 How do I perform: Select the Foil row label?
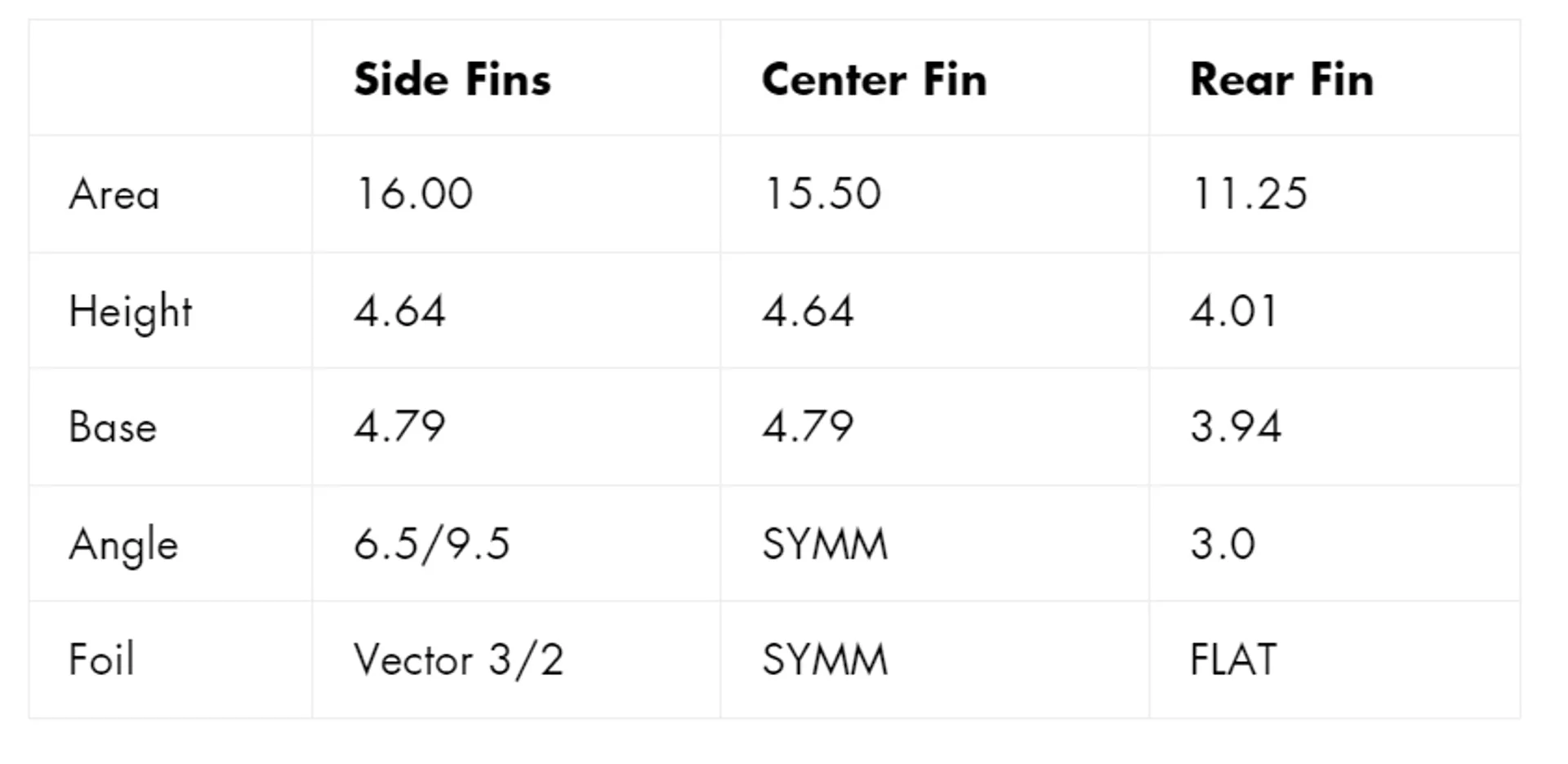pyautogui.click(x=101, y=660)
